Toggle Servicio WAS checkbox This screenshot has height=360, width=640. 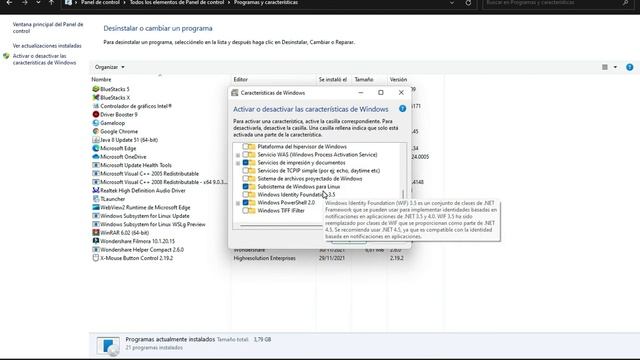click(245, 155)
